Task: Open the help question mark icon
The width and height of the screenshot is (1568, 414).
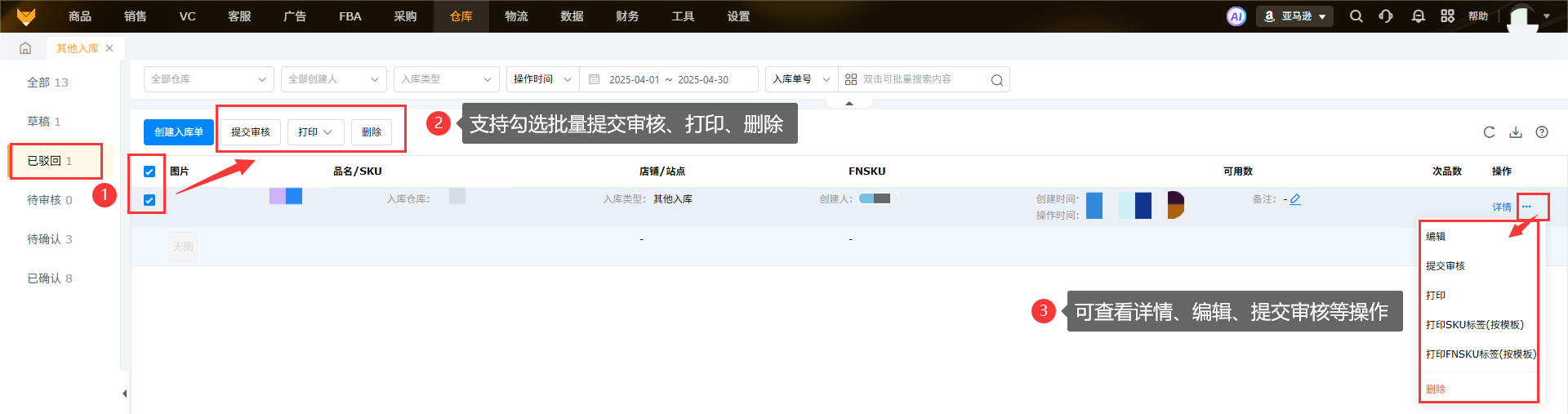Action: pos(1542,132)
